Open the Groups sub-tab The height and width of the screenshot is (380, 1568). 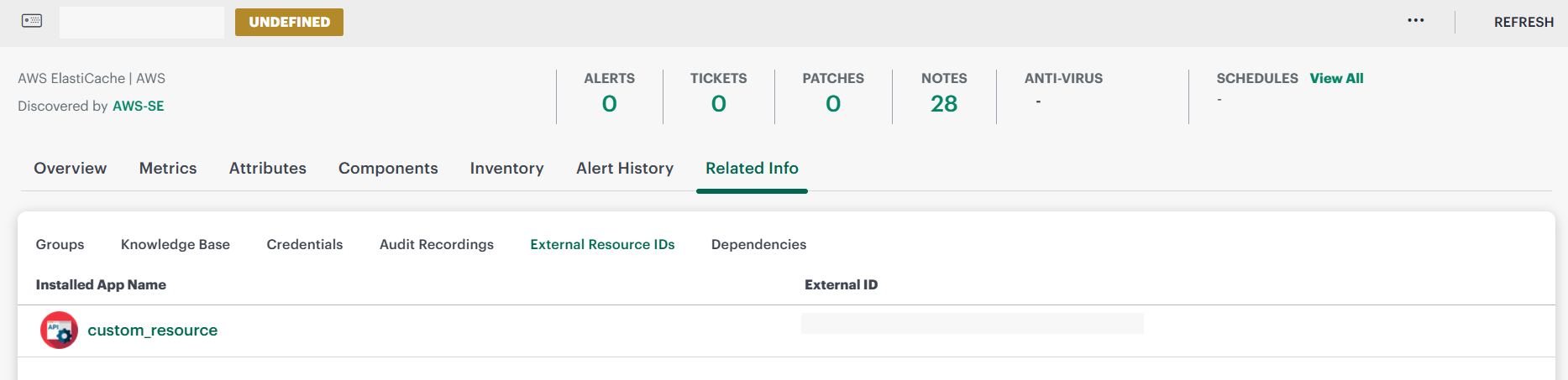click(x=60, y=244)
